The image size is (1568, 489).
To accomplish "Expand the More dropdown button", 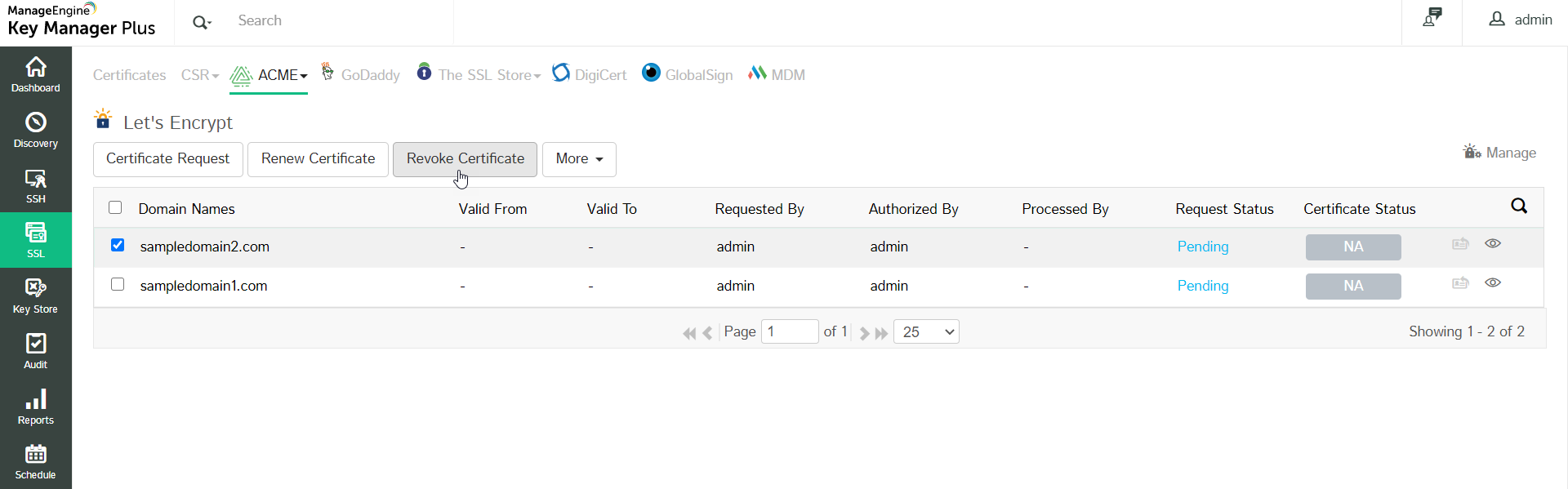I will (579, 159).
